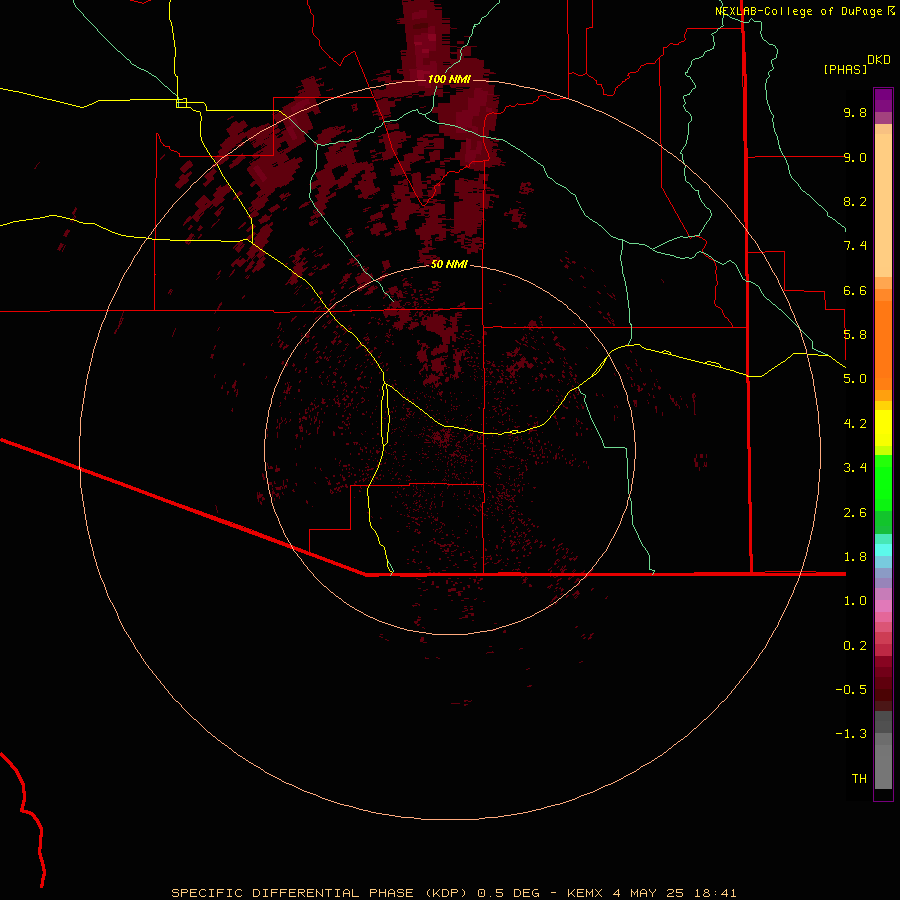Click the gray bottom band of color bar

click(x=883, y=767)
